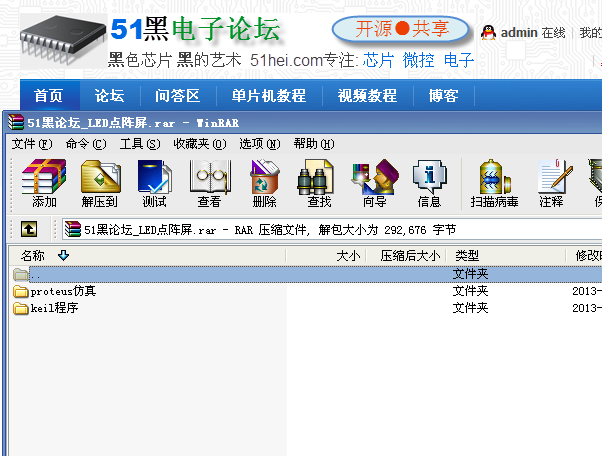The height and width of the screenshot is (456, 602).
Task: Click the parent folder '..' icon
Action: pos(21,274)
